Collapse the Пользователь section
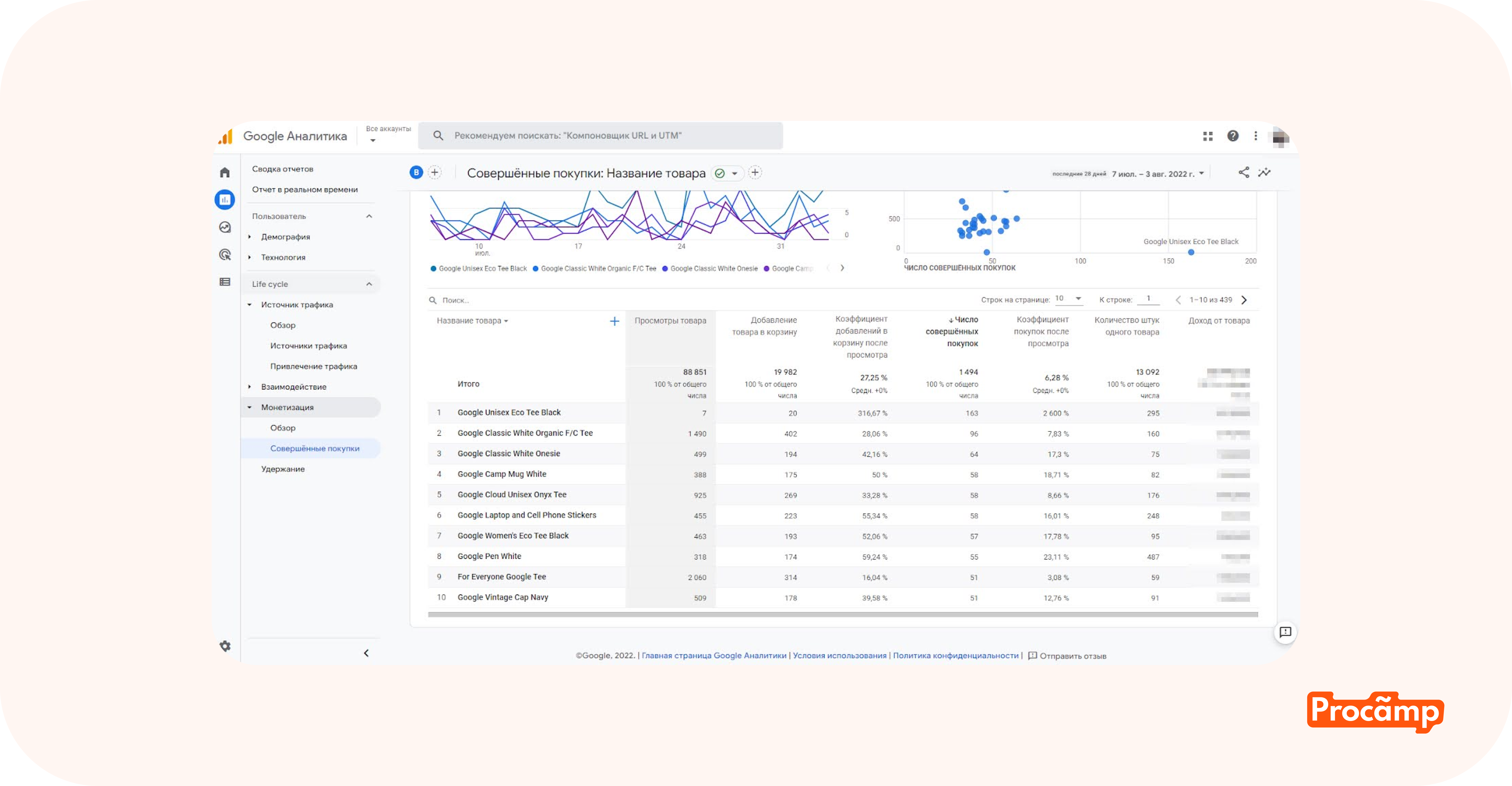This screenshot has width=1512, height=786. (369, 216)
